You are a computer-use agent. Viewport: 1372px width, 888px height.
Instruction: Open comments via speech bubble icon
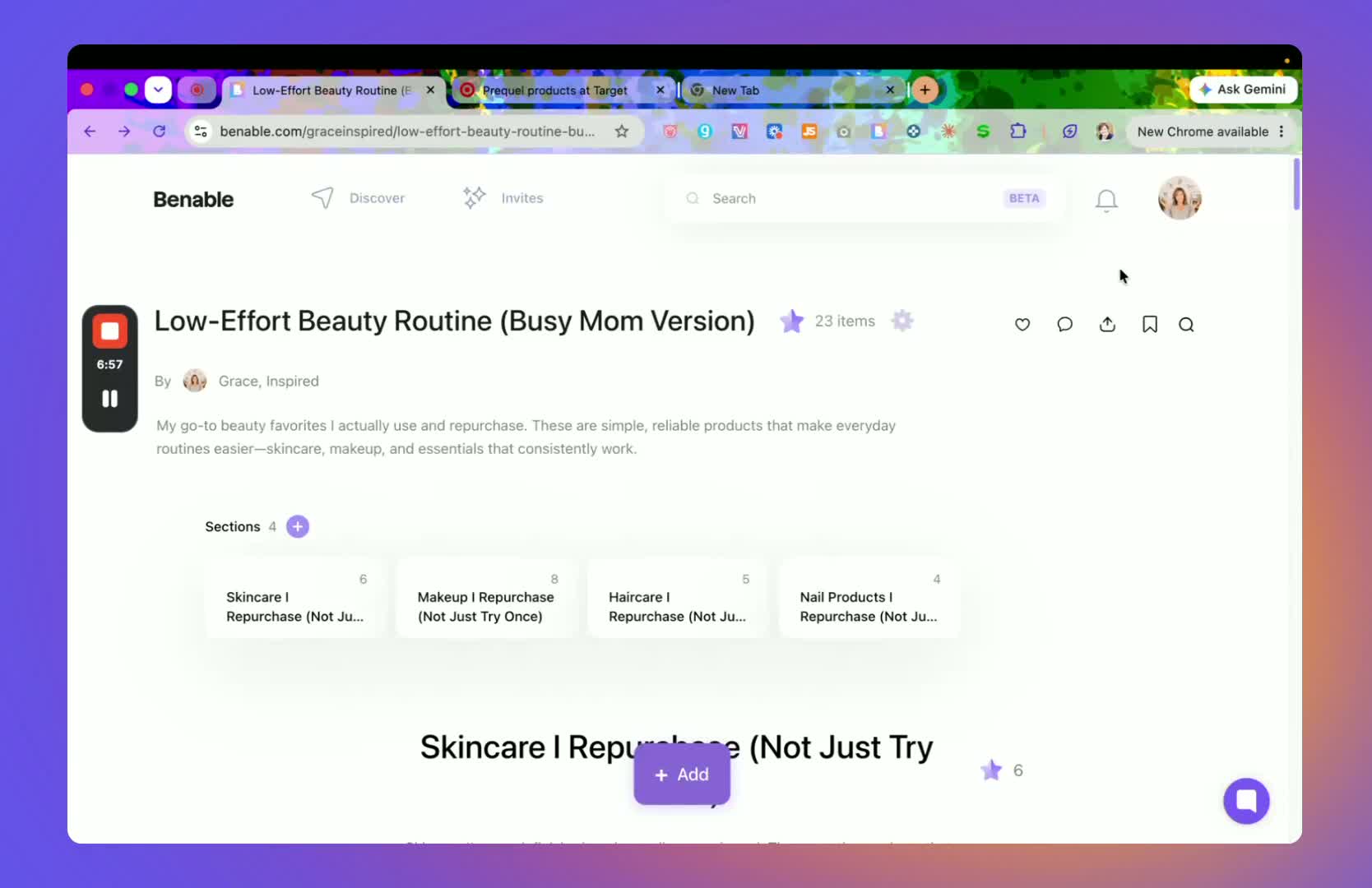[x=1065, y=325]
